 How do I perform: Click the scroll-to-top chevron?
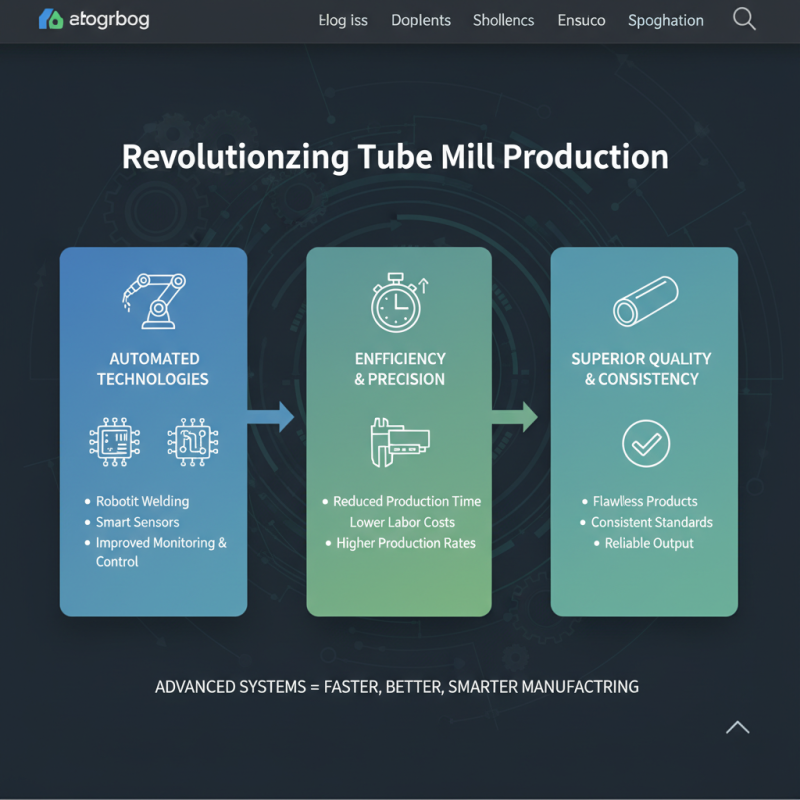point(738,727)
